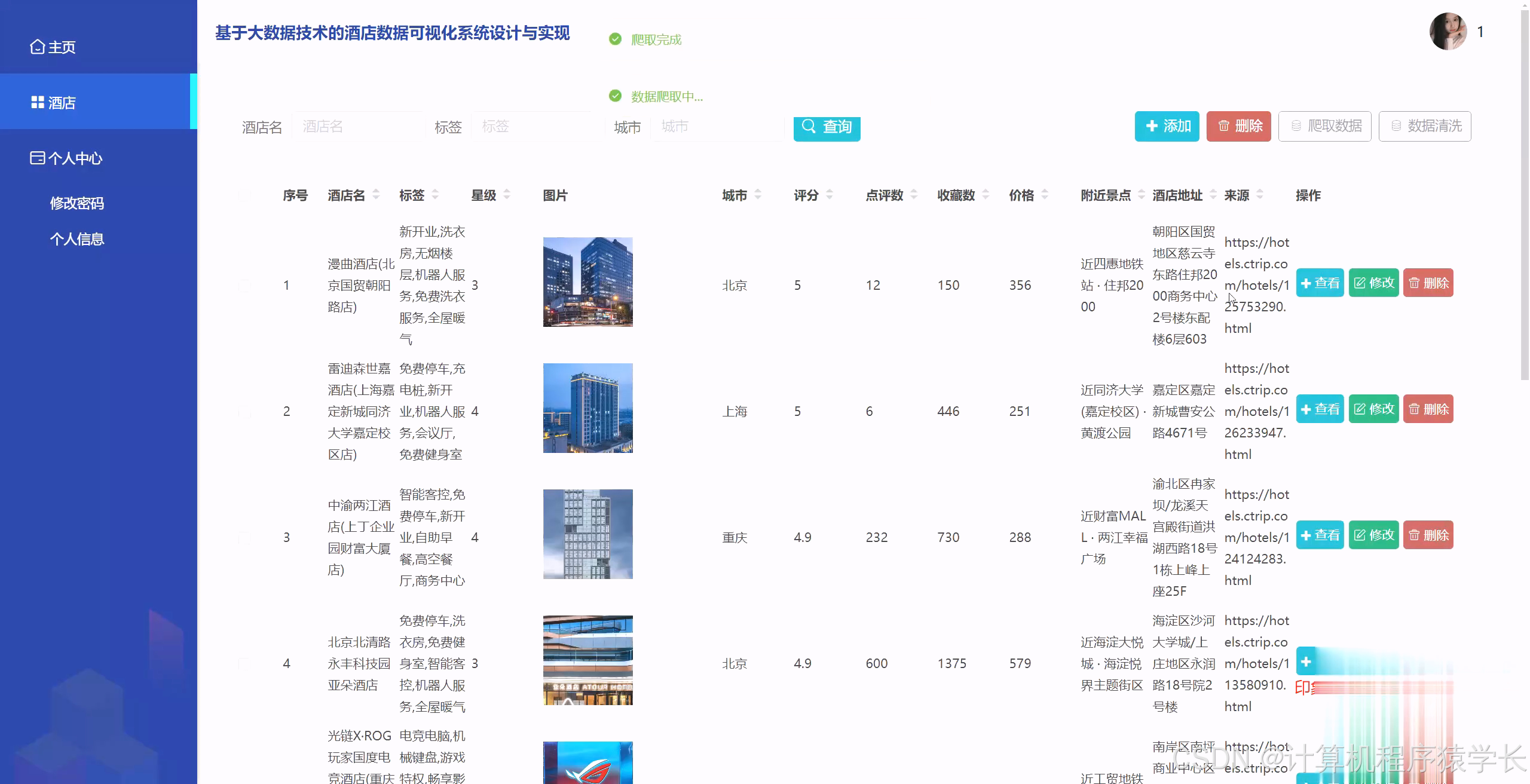This screenshot has height=784, width=1530.
Task: Sort by 评分 using its sort arrows
Action: [x=830, y=194]
